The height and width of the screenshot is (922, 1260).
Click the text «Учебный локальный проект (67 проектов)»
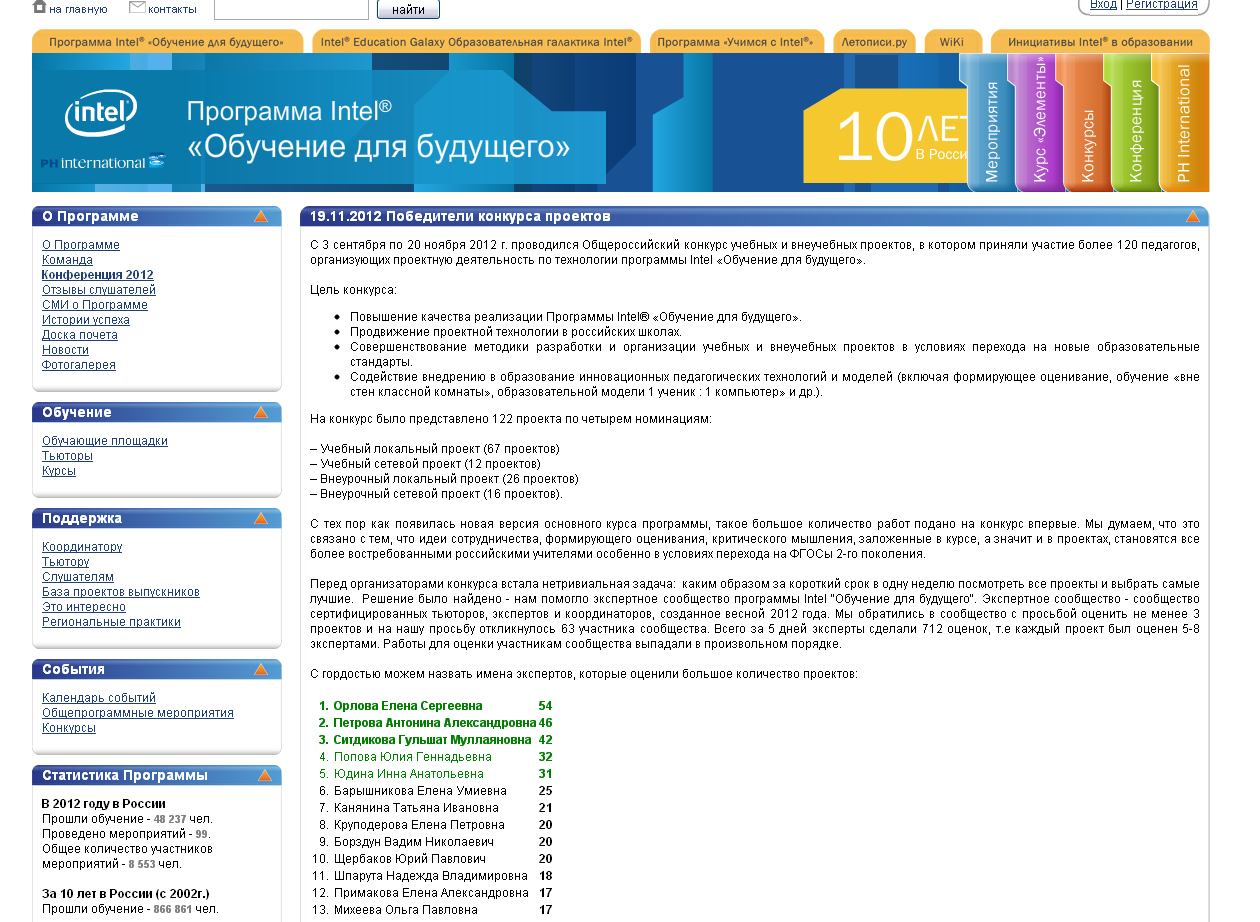coord(439,449)
